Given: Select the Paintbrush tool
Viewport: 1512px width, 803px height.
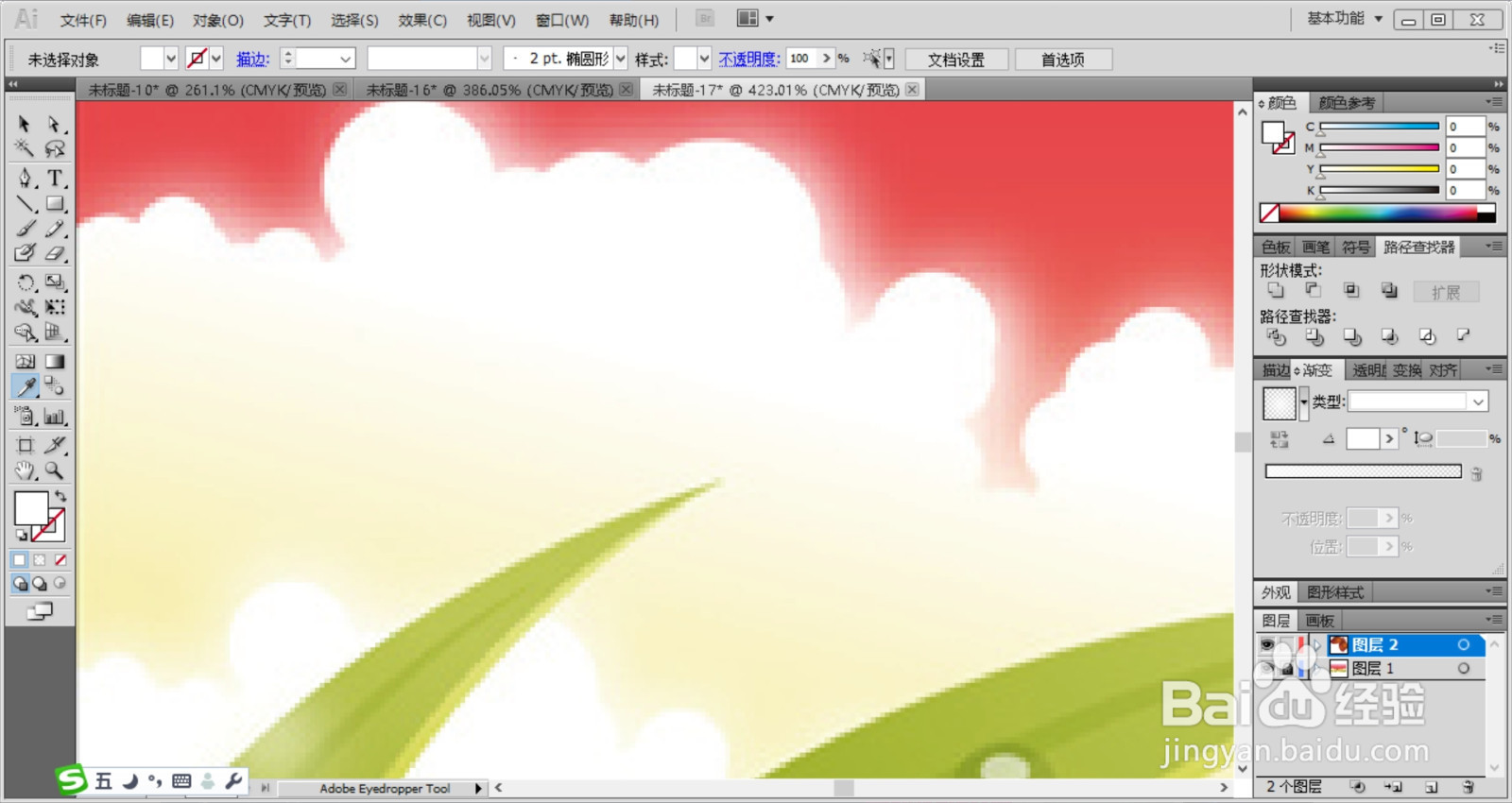Looking at the screenshot, I should tap(25, 229).
